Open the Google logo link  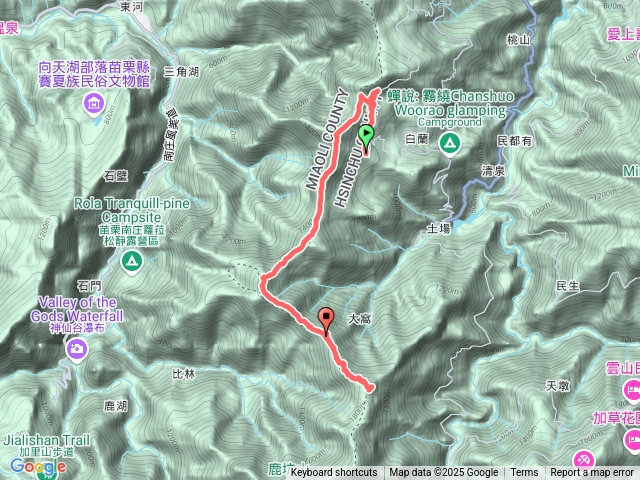pos(38,466)
